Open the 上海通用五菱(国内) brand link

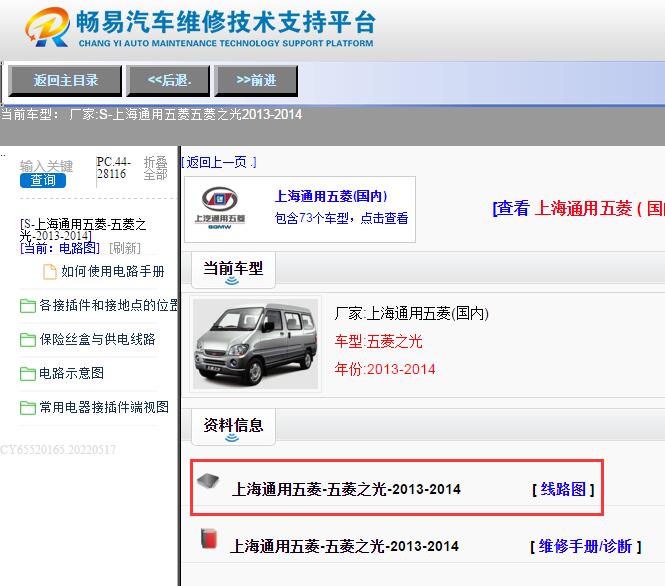[331, 196]
